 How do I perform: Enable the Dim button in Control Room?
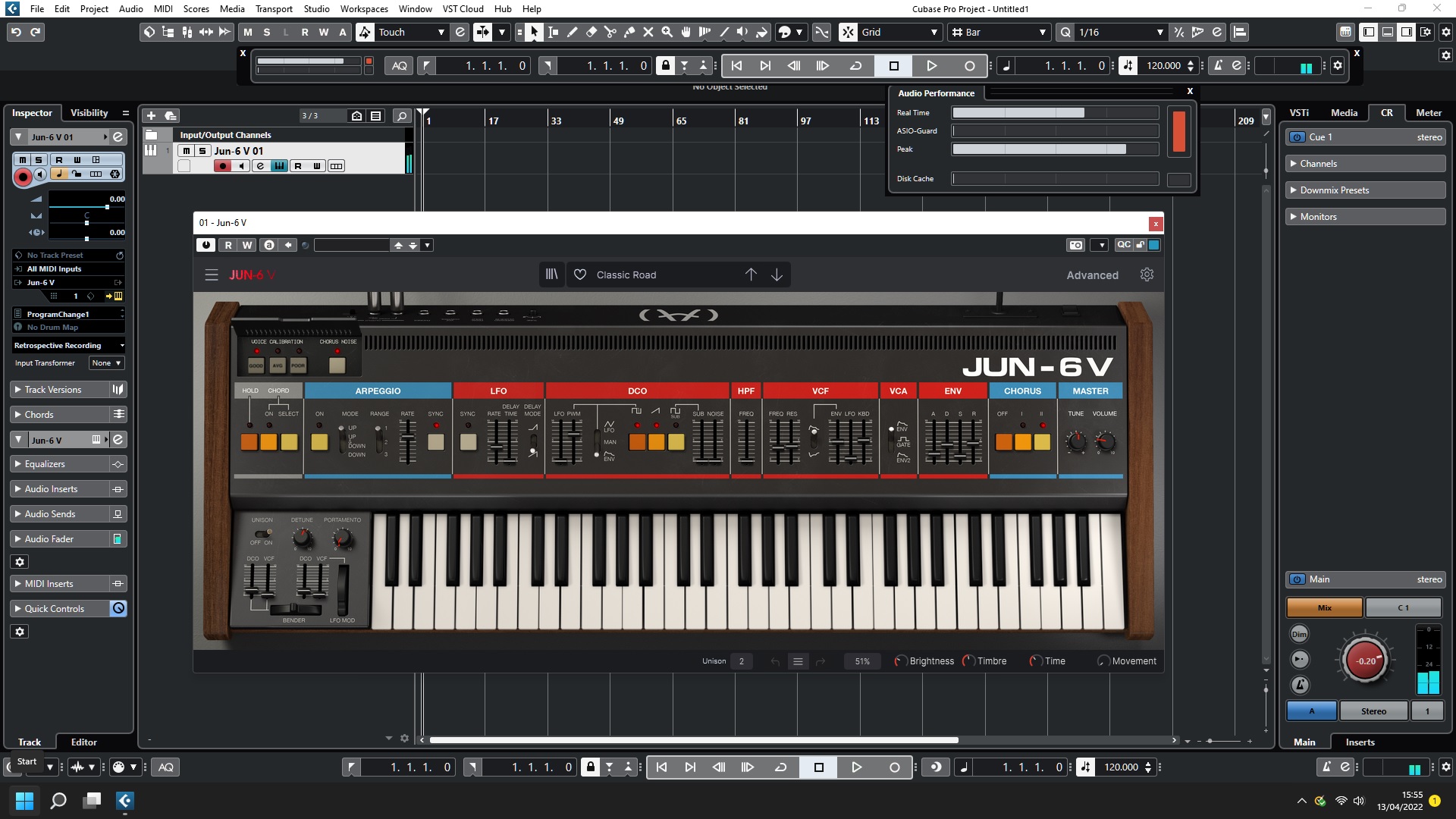pos(1299,634)
